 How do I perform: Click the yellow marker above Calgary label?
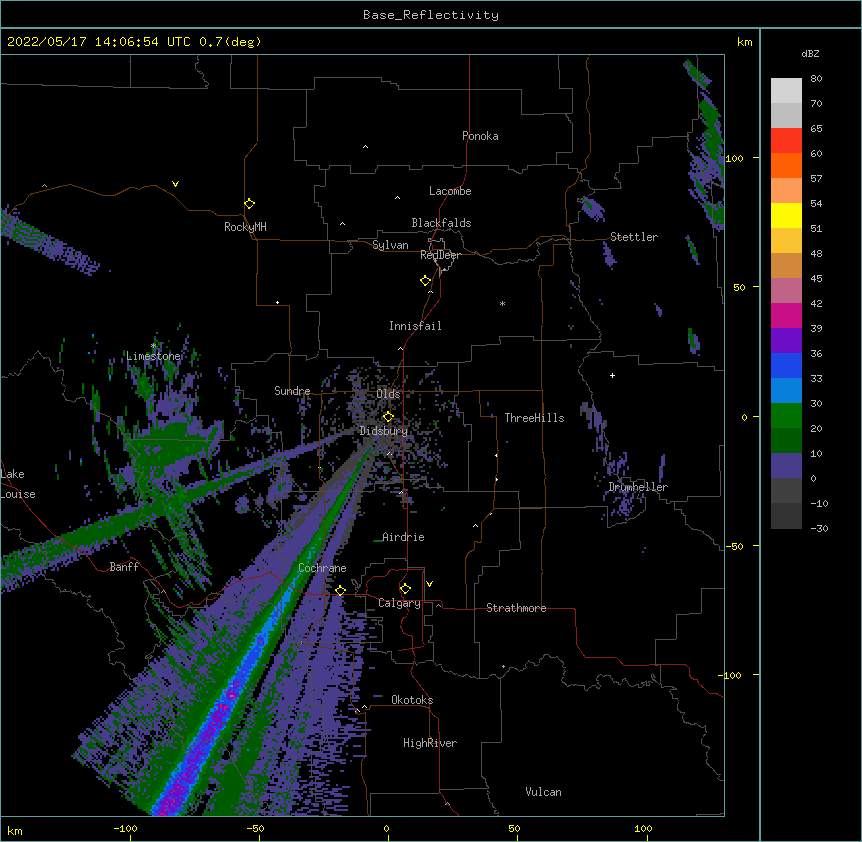405,589
